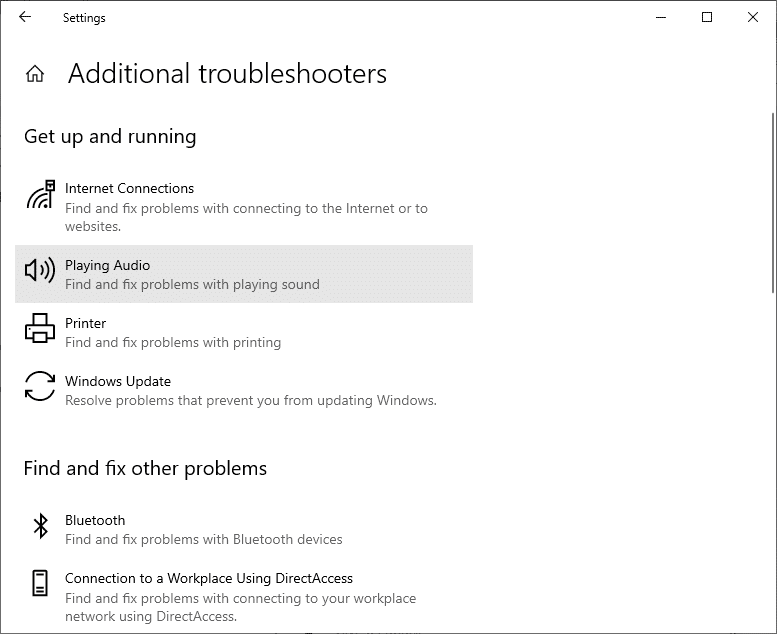Select the Playing Audio troubleshooter
The width and height of the screenshot is (777, 634).
[x=108, y=265]
